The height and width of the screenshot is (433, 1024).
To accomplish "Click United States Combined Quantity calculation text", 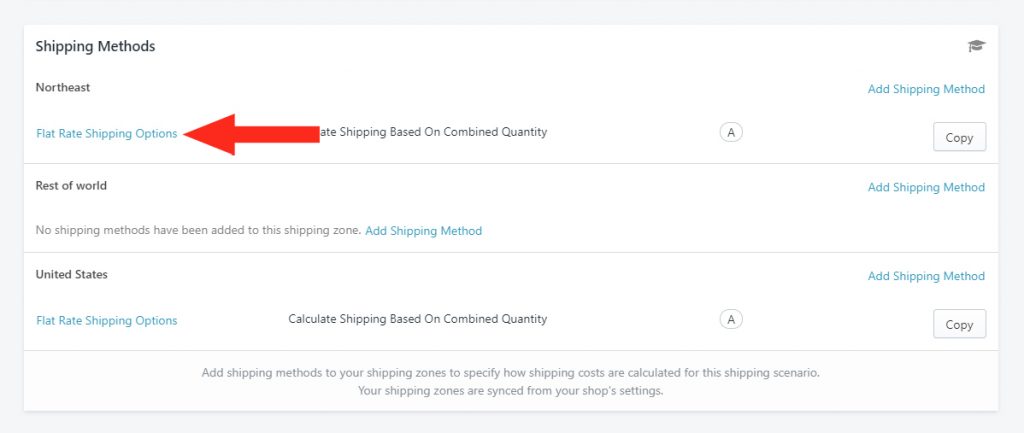I will 418,319.
